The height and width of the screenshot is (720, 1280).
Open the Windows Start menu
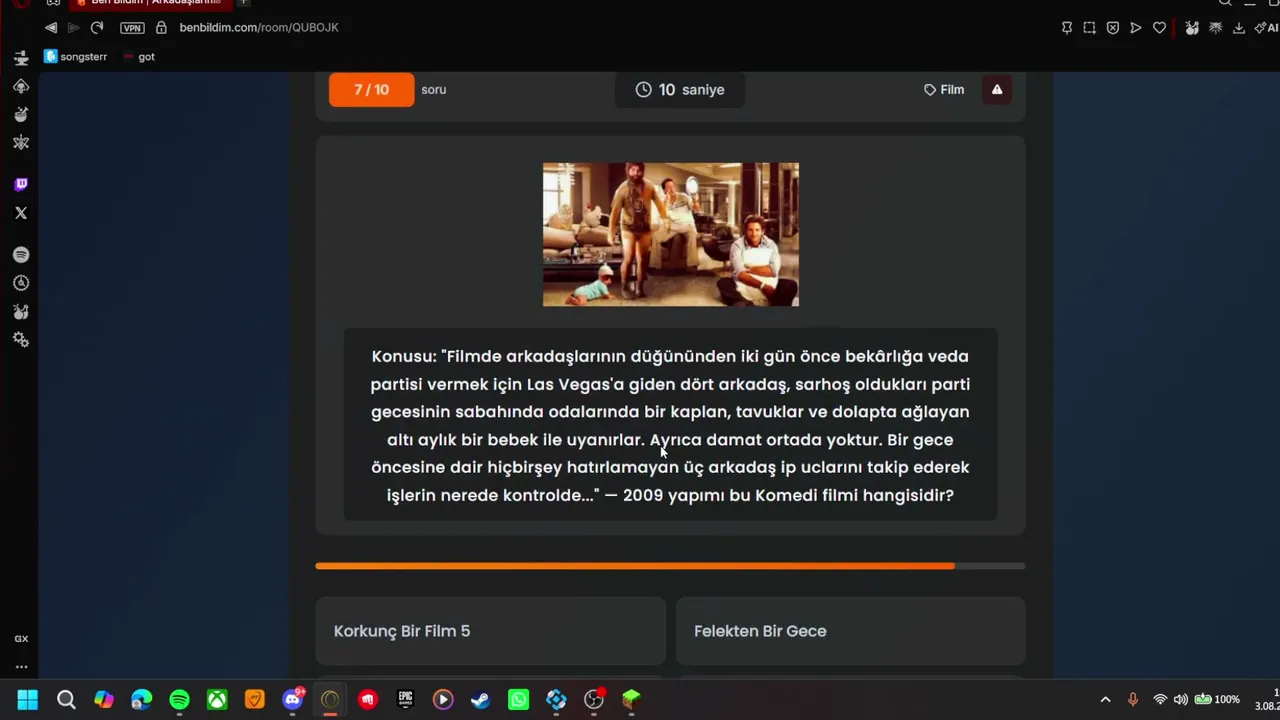click(x=28, y=700)
